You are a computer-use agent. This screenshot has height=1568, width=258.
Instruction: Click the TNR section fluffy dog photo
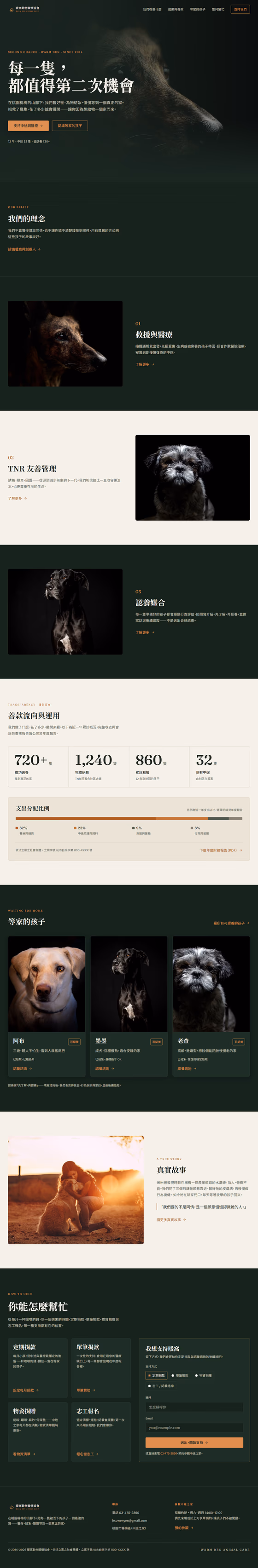pyautogui.click(x=193, y=478)
